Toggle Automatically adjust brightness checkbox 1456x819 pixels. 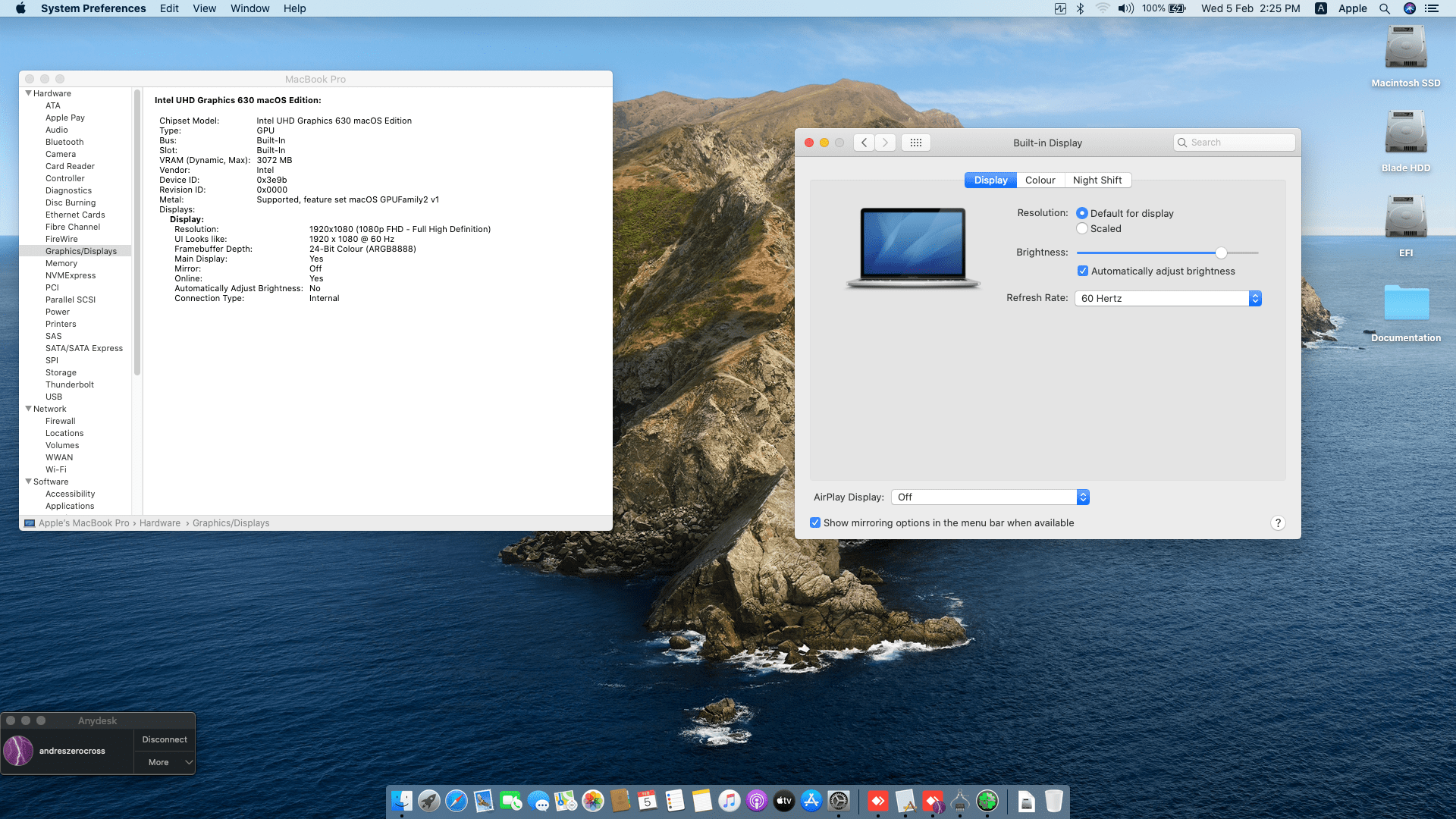coord(1083,271)
